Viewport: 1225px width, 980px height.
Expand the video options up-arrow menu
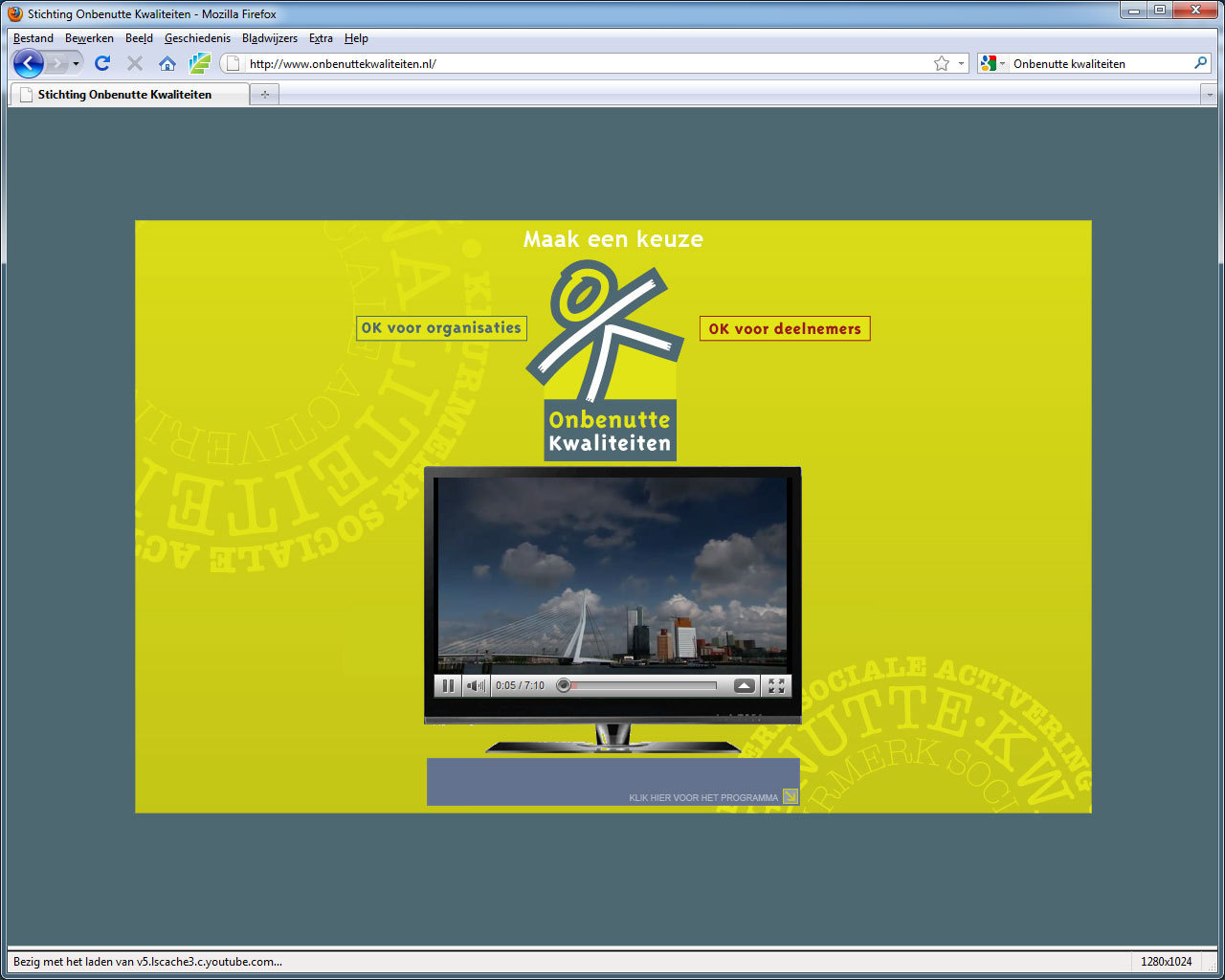pyautogui.click(x=745, y=685)
